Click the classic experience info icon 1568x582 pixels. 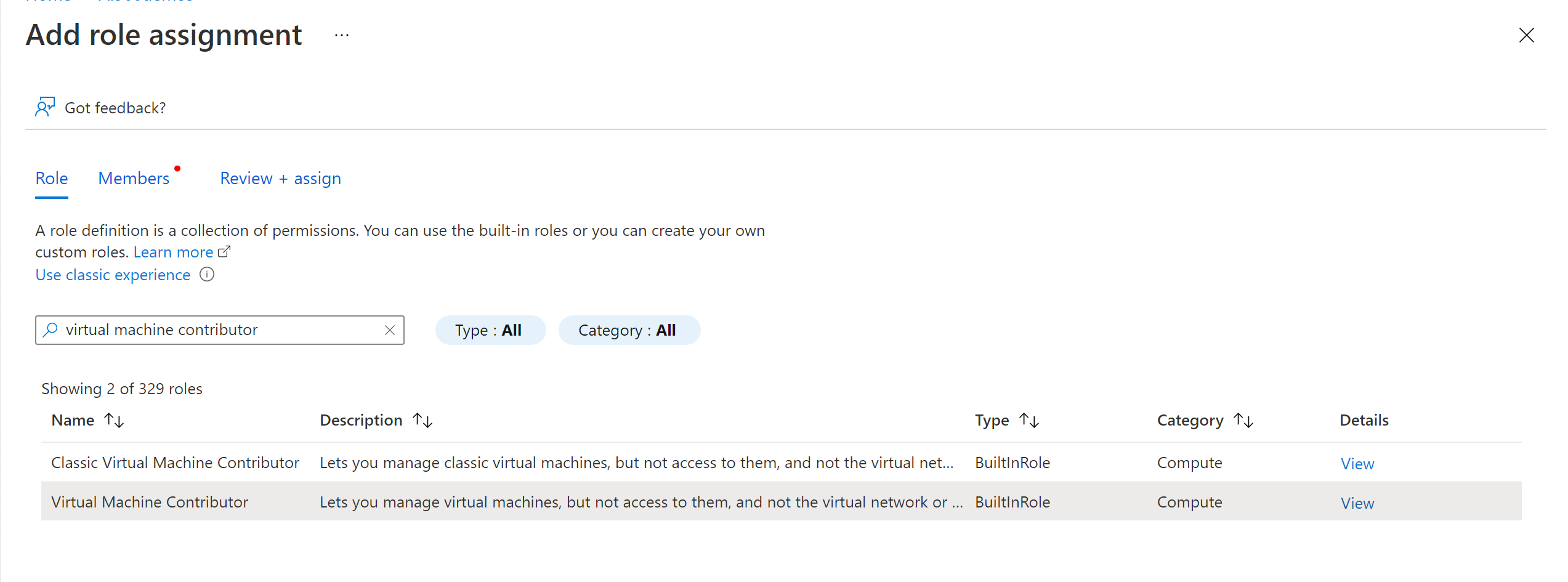pos(207,275)
